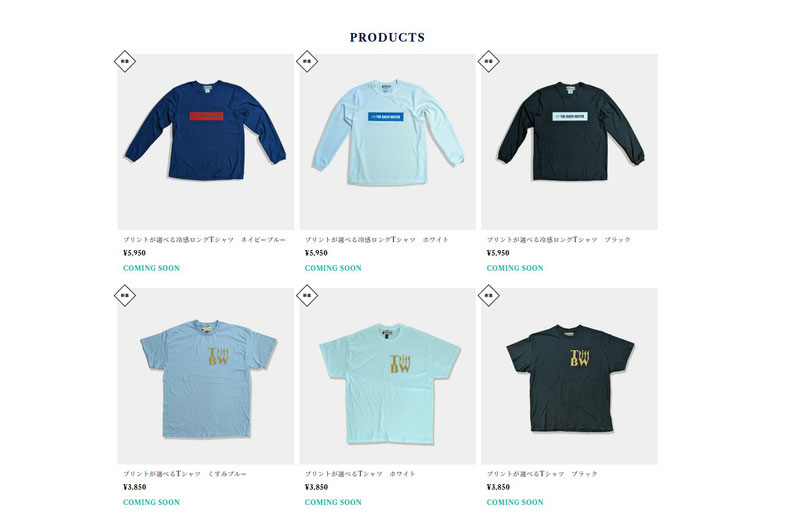The width and height of the screenshot is (790, 516).
Task: Click the diamond badge on navy long-sleeve shirt
Action: pos(124,61)
